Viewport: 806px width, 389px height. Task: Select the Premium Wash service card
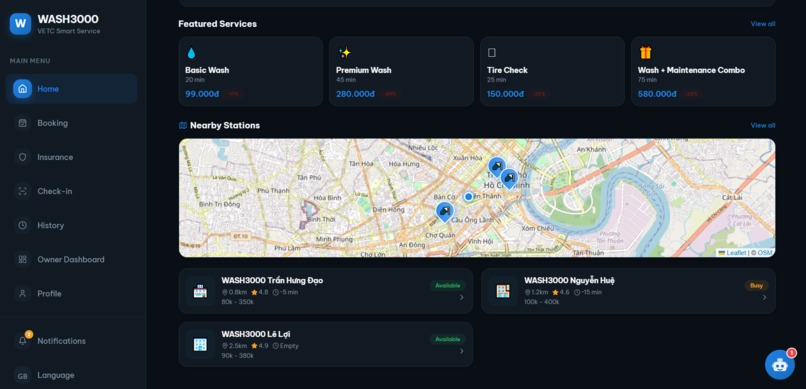(401, 71)
